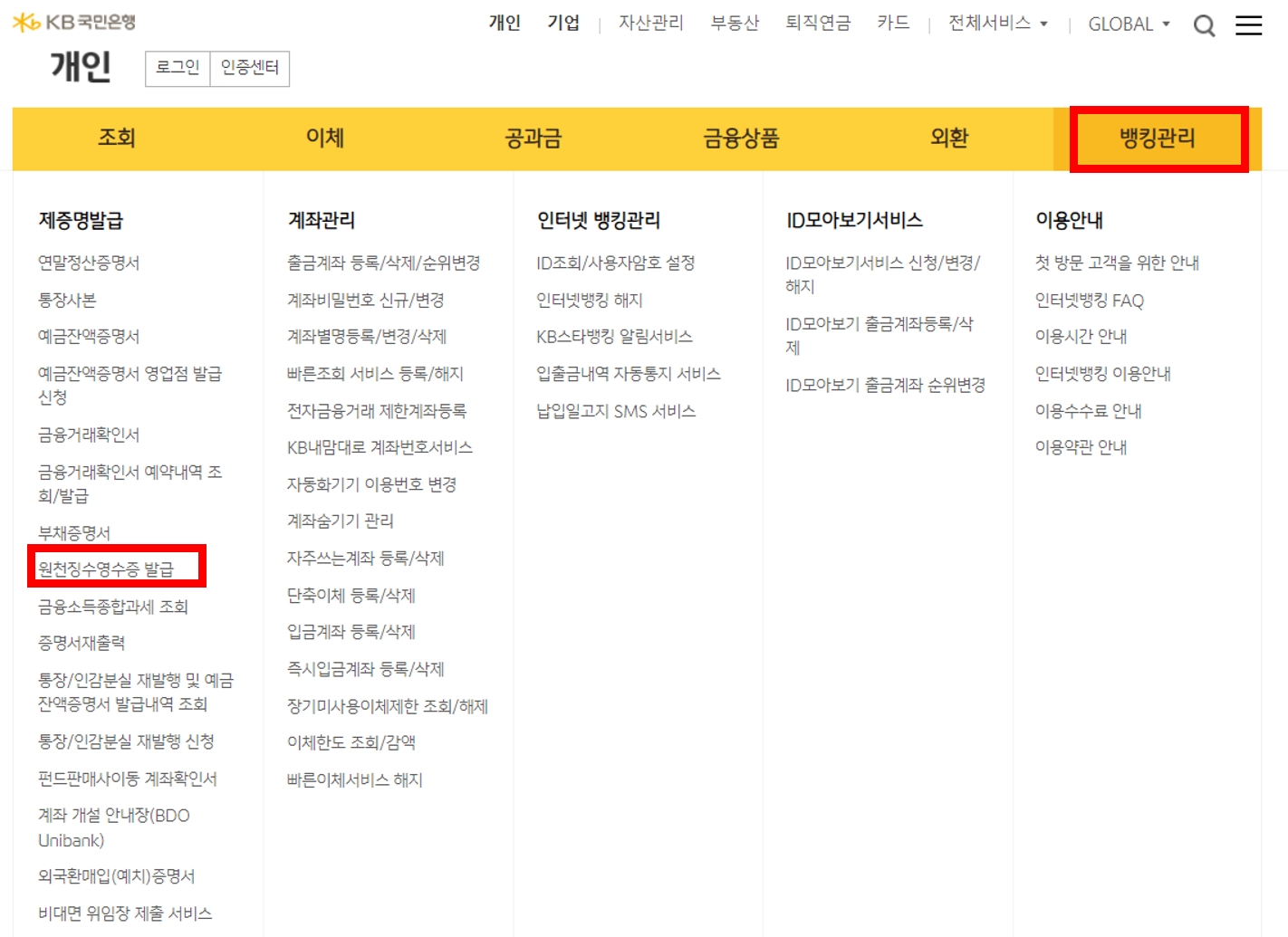
Task: Open the search magnifier icon
Action: (1205, 24)
